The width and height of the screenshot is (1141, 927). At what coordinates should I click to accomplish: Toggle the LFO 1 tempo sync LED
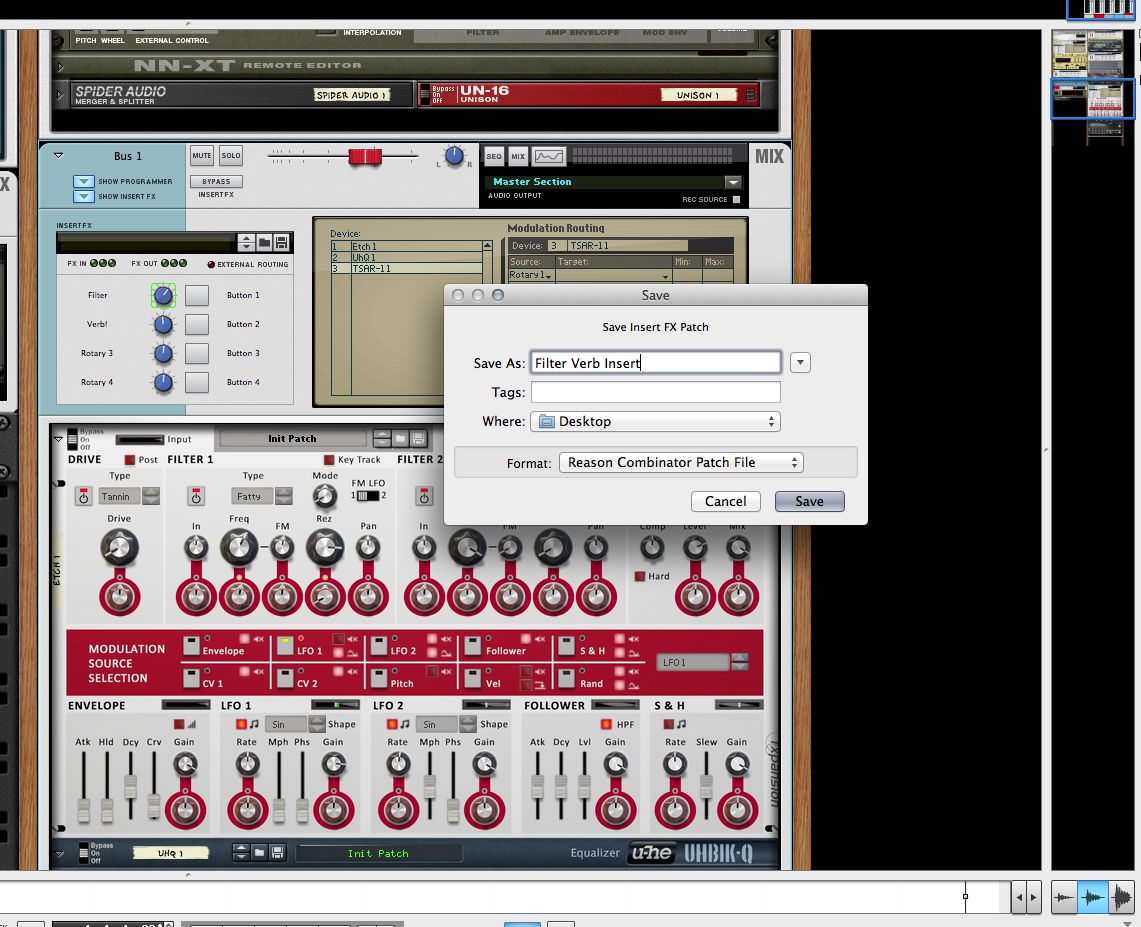(242, 724)
